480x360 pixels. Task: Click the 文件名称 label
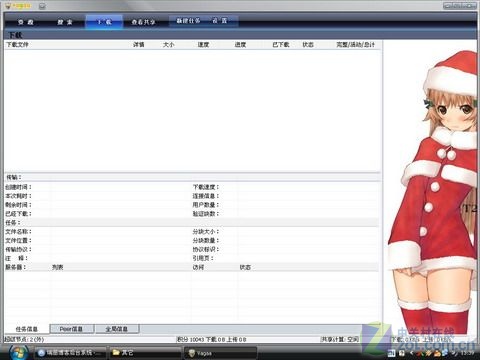(18, 231)
